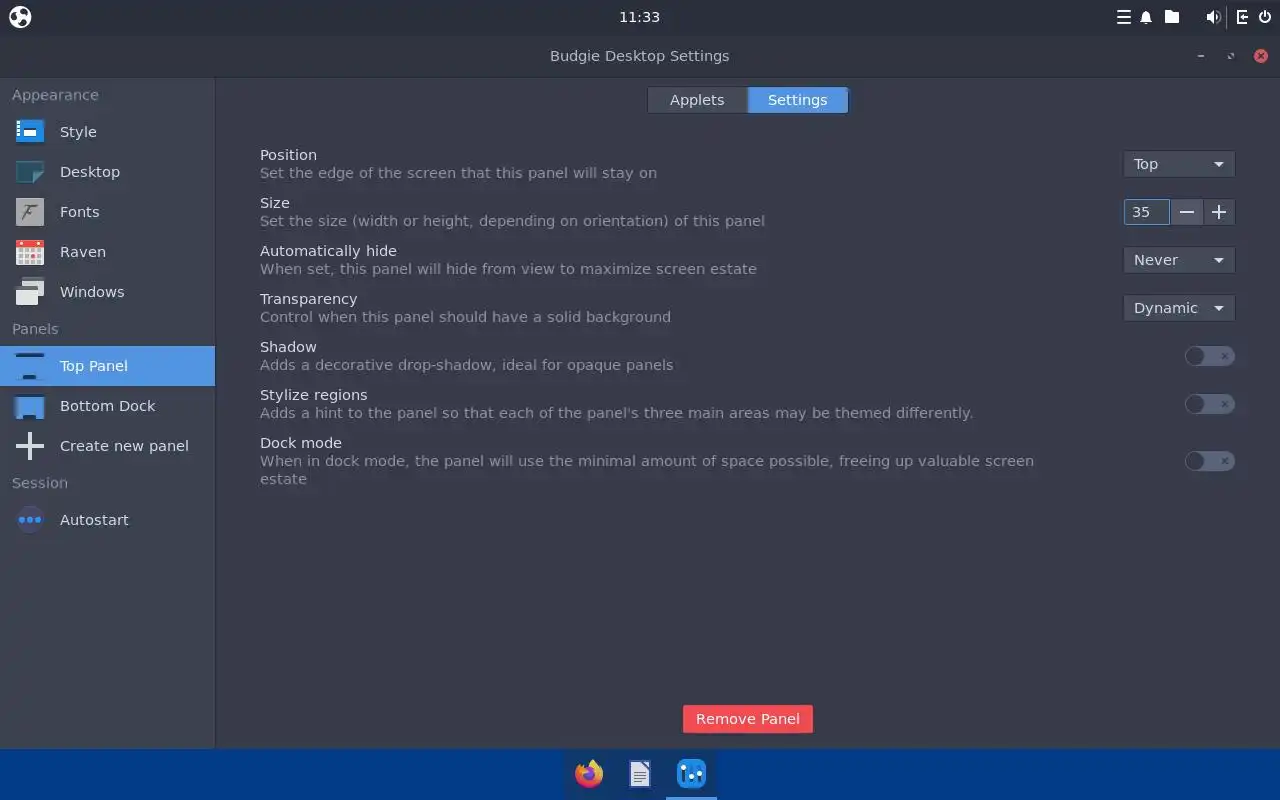Click the Size input field showing 35
This screenshot has height=800, width=1280.
[1147, 212]
